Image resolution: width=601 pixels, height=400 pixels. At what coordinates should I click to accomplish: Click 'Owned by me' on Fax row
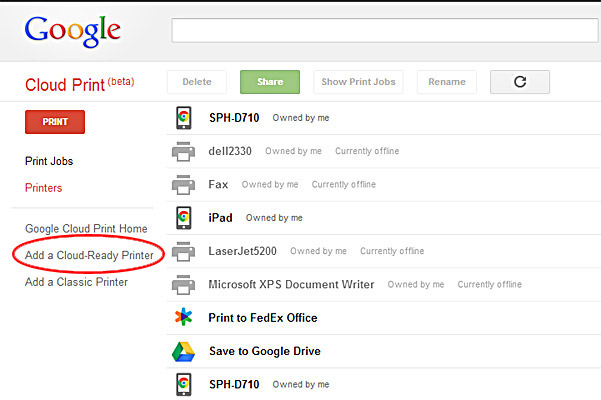click(x=270, y=184)
